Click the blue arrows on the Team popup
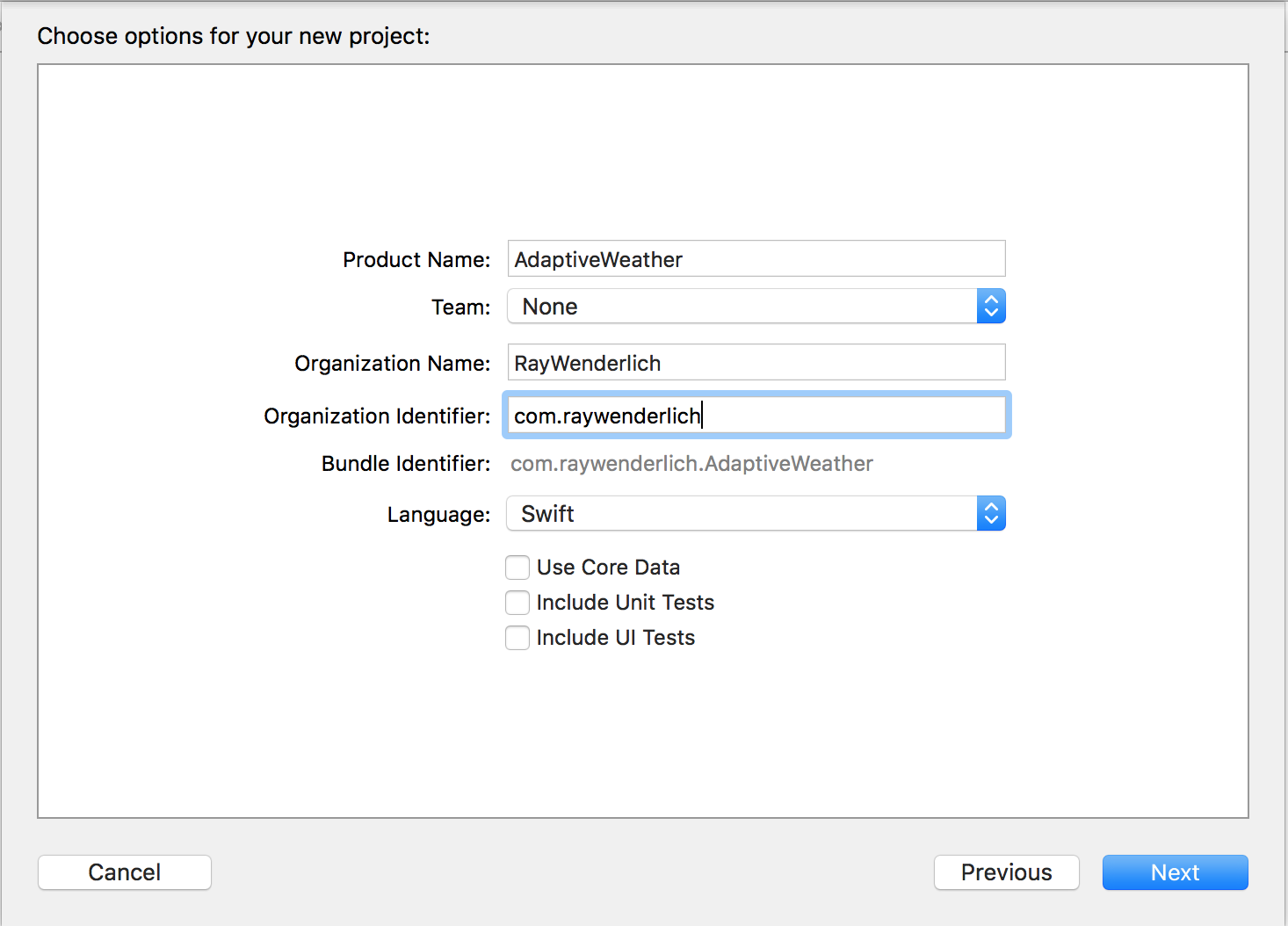Image resolution: width=1288 pixels, height=926 pixels. pos(991,307)
